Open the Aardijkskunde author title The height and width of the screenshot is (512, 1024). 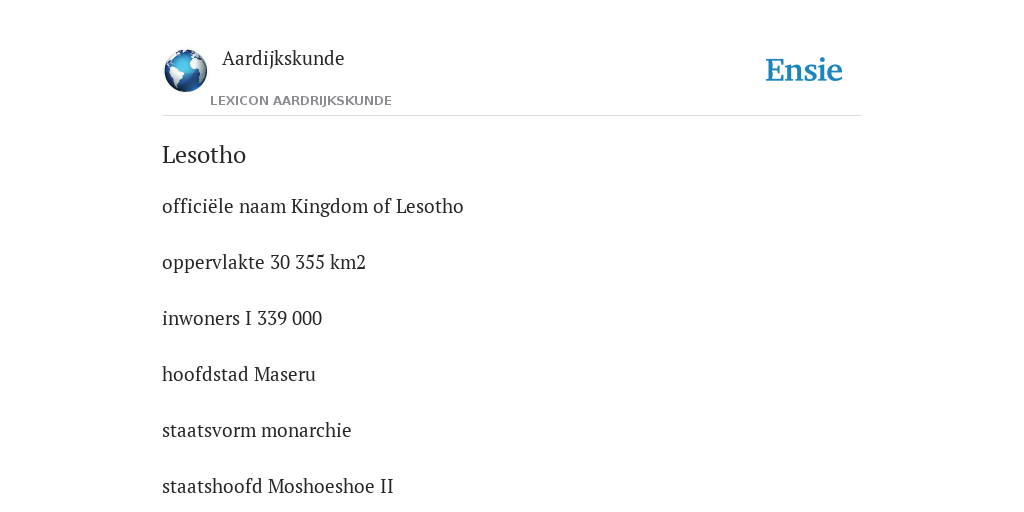(283, 58)
